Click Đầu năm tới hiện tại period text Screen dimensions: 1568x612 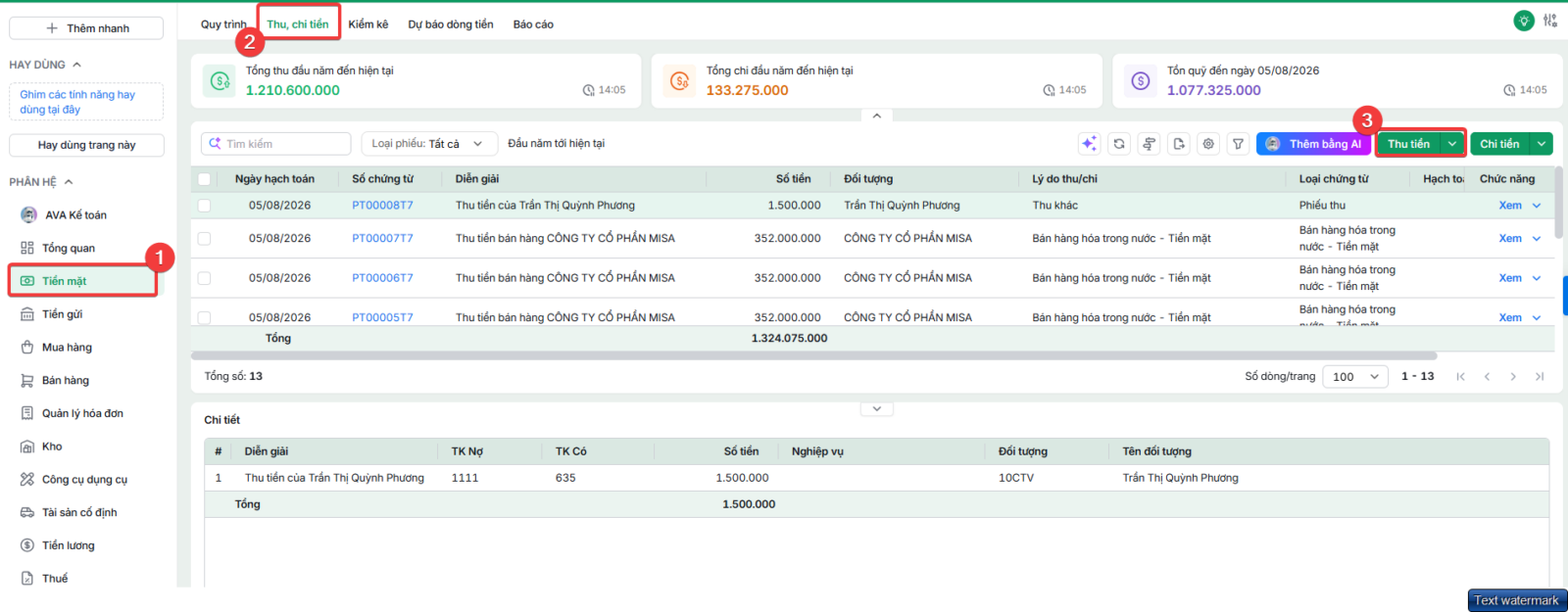[x=556, y=144]
